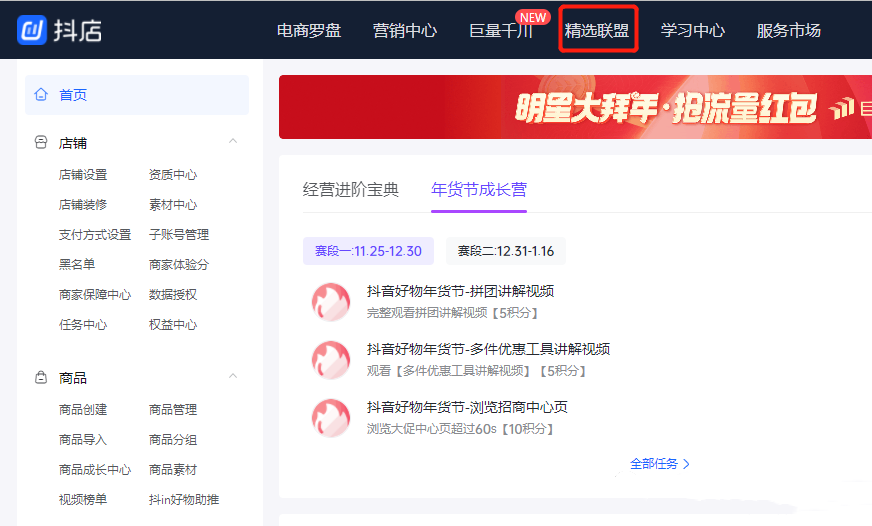Click description 浏览大促中心页超过60s【10积分】

coord(461,429)
